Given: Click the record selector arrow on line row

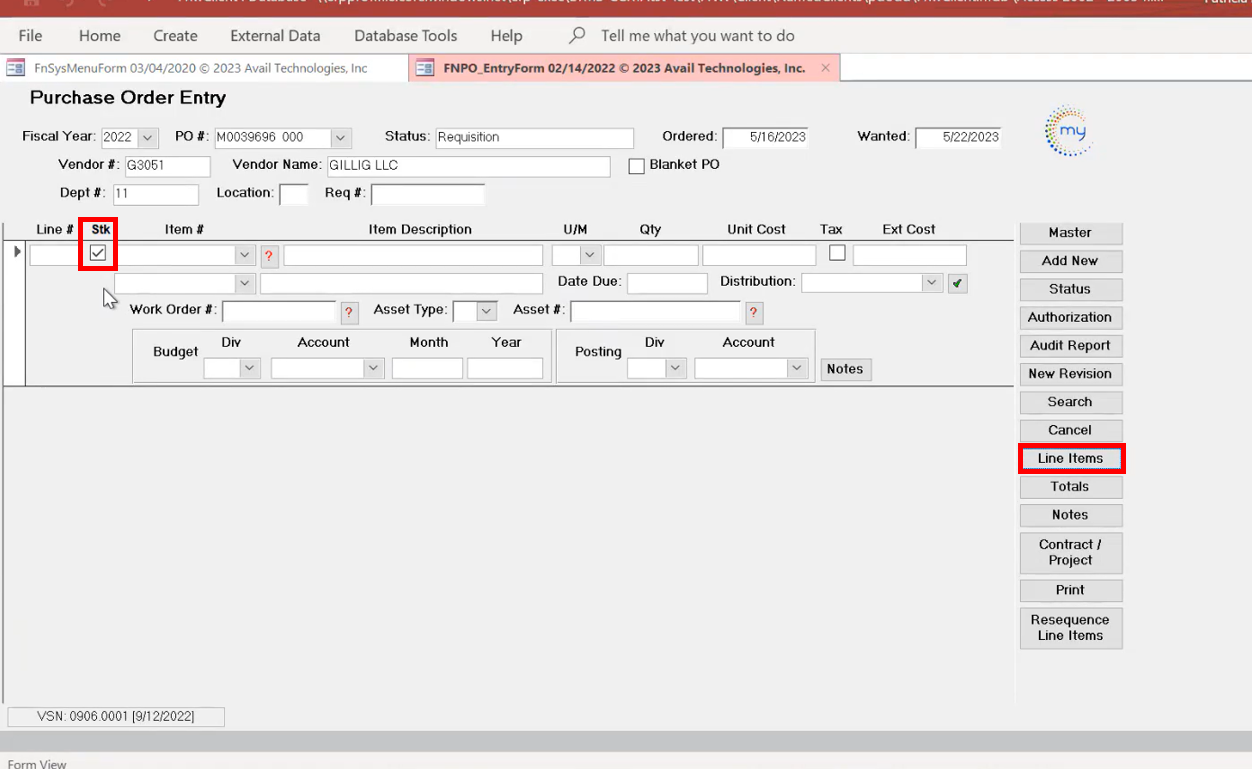Looking at the screenshot, I should click(x=16, y=252).
